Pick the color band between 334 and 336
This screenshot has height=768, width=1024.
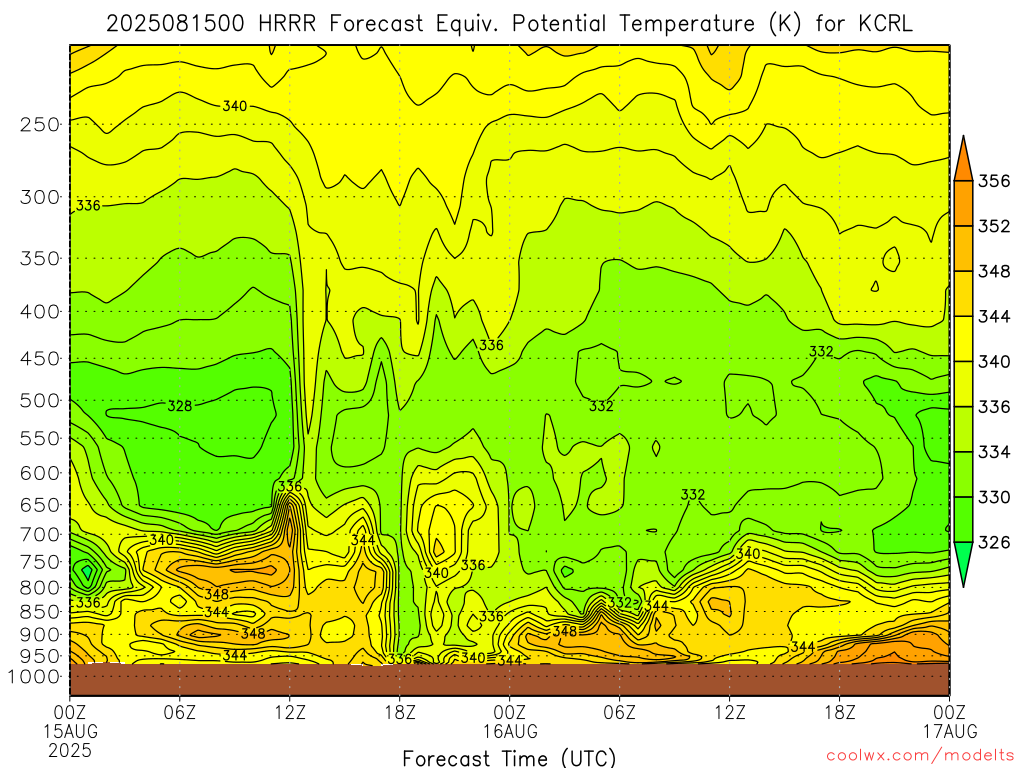click(x=963, y=429)
